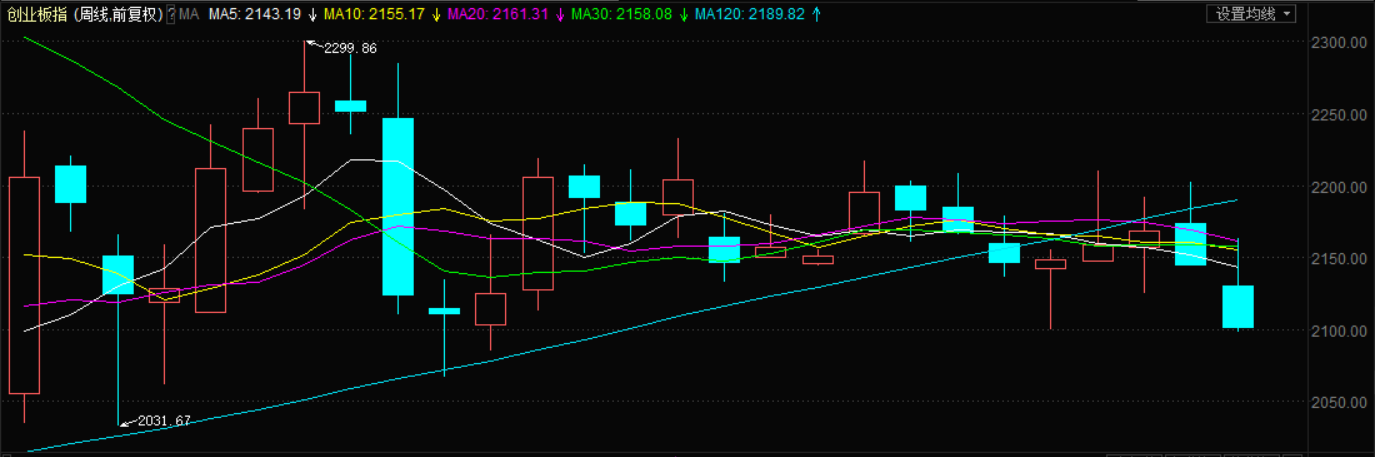Screen dimensions: 1375x457
Task: Click the last cyan candlestick on the right
Action: (1237, 307)
